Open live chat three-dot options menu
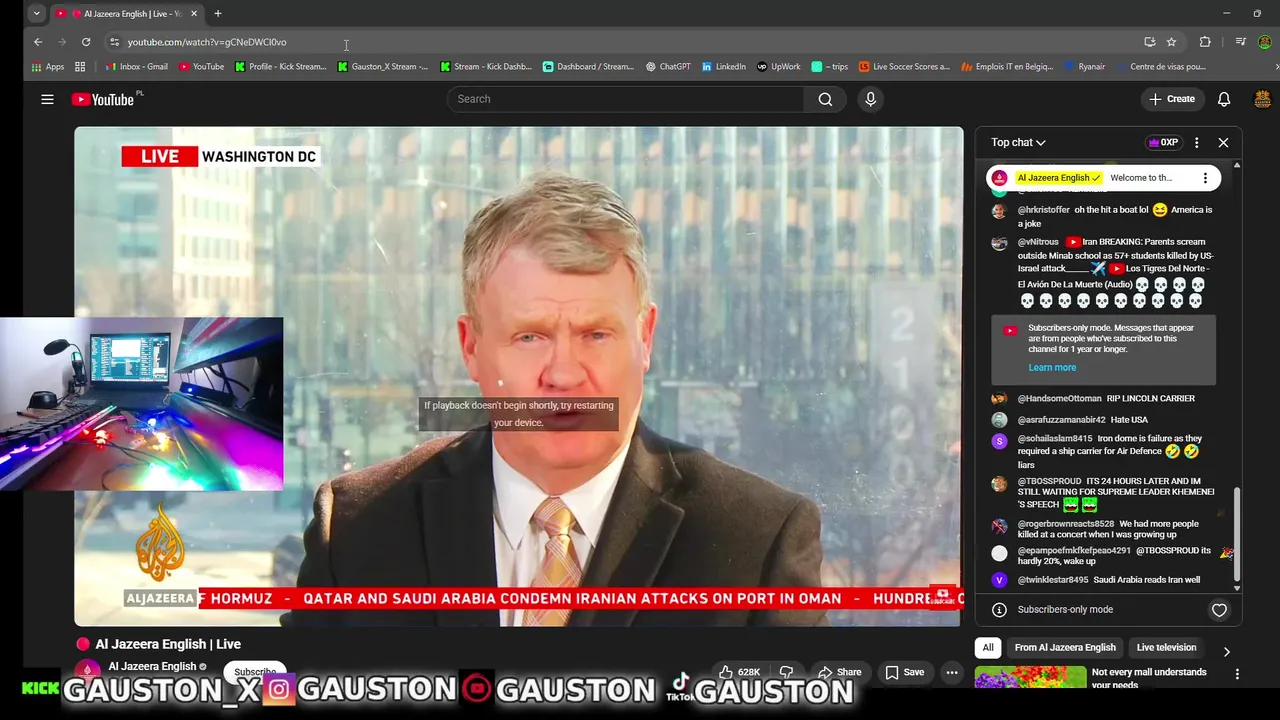The image size is (1280, 720). click(1196, 142)
